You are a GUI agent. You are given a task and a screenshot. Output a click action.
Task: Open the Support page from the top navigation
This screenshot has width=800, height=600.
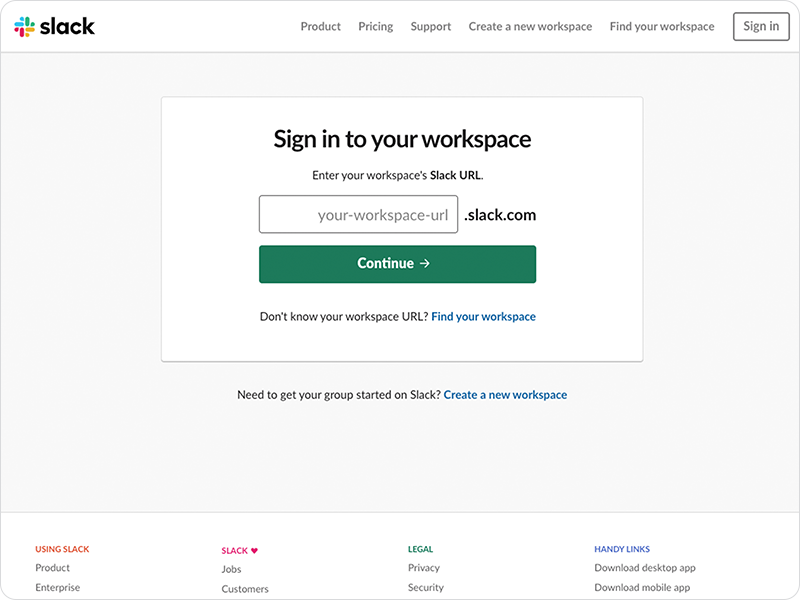430,26
